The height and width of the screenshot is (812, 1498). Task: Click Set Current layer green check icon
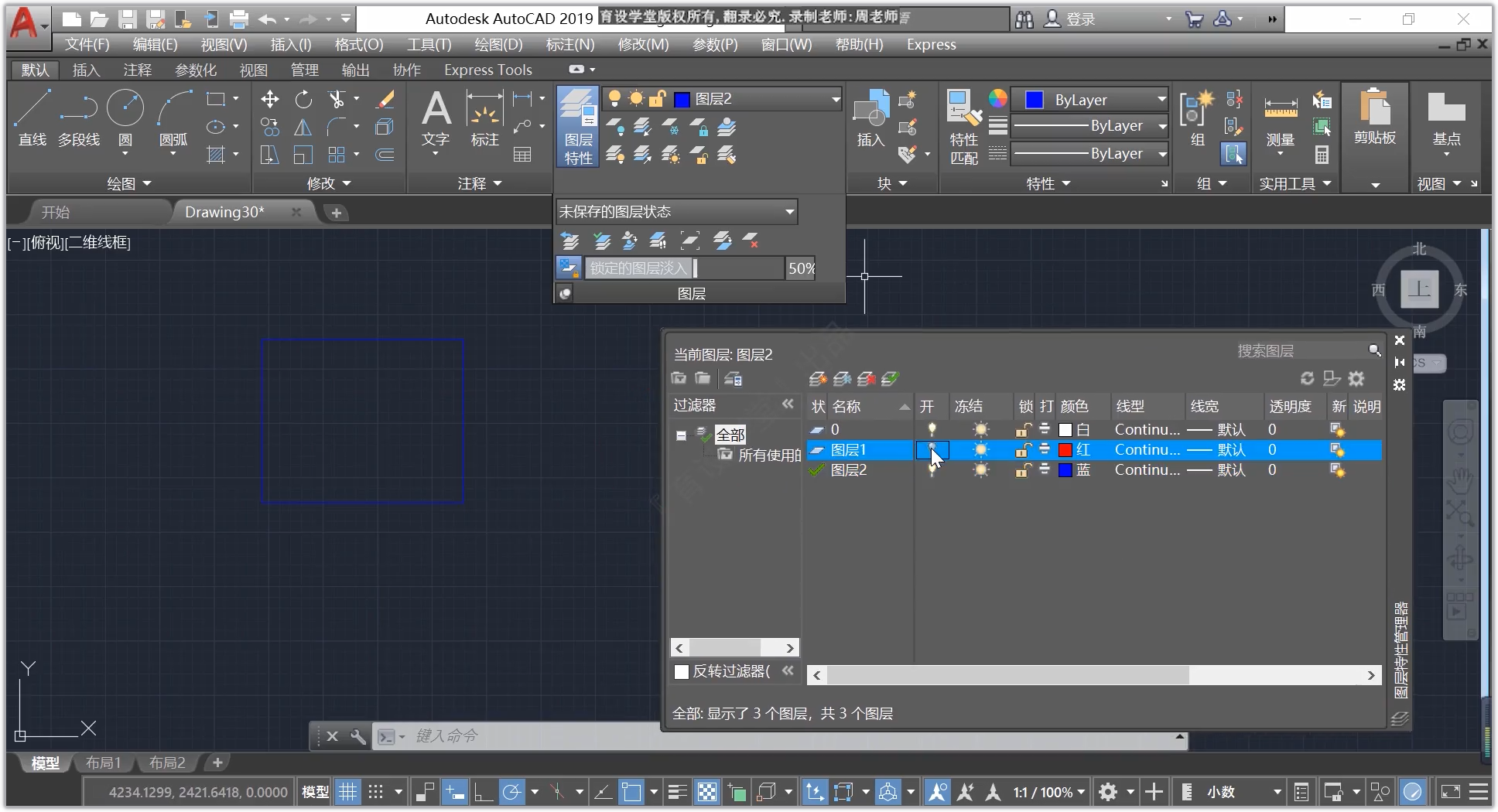891,378
